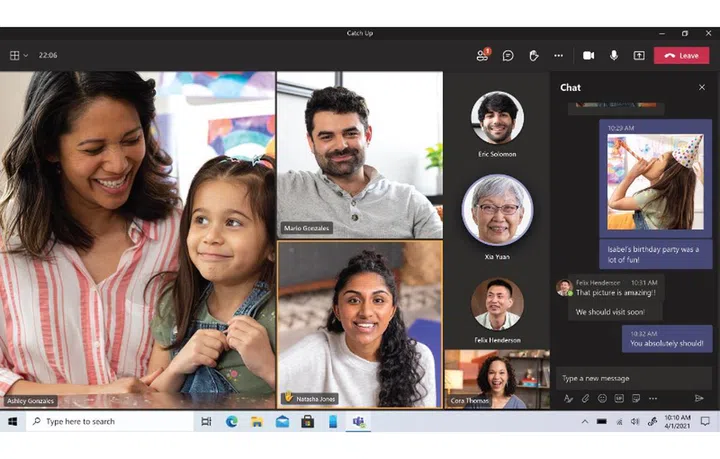Raise hand using the hand icon
This screenshot has width=720, height=459.
coord(534,56)
